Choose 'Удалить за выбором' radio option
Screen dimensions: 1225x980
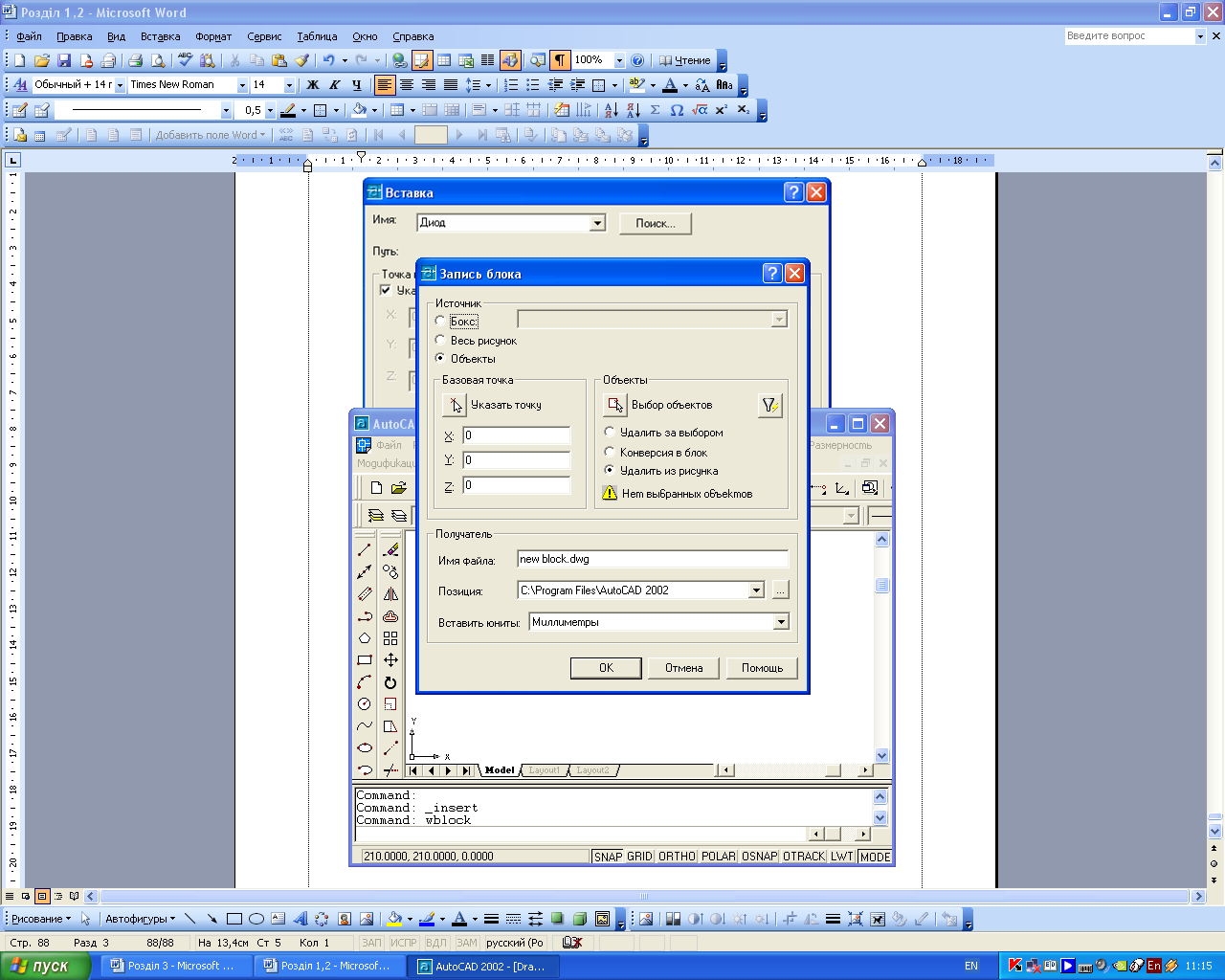(610, 433)
